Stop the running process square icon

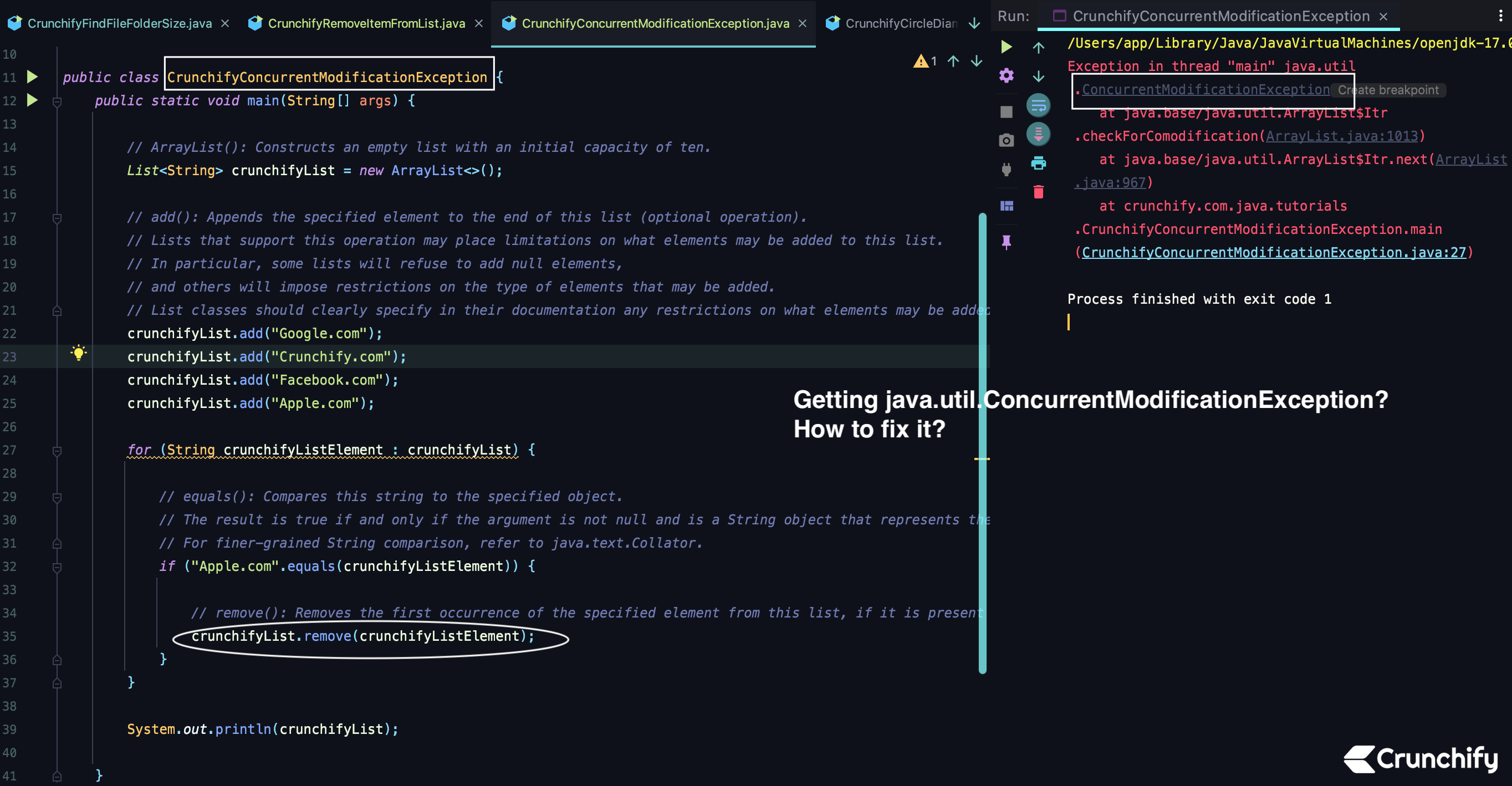click(x=1006, y=111)
